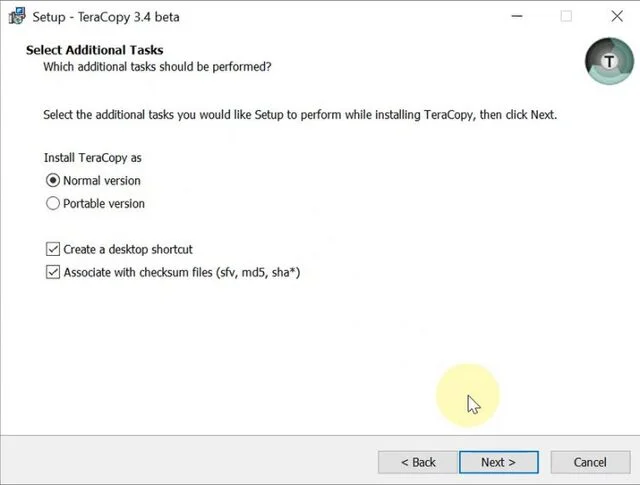Untick the Create a desktop shortcut checkbox

coord(53,249)
